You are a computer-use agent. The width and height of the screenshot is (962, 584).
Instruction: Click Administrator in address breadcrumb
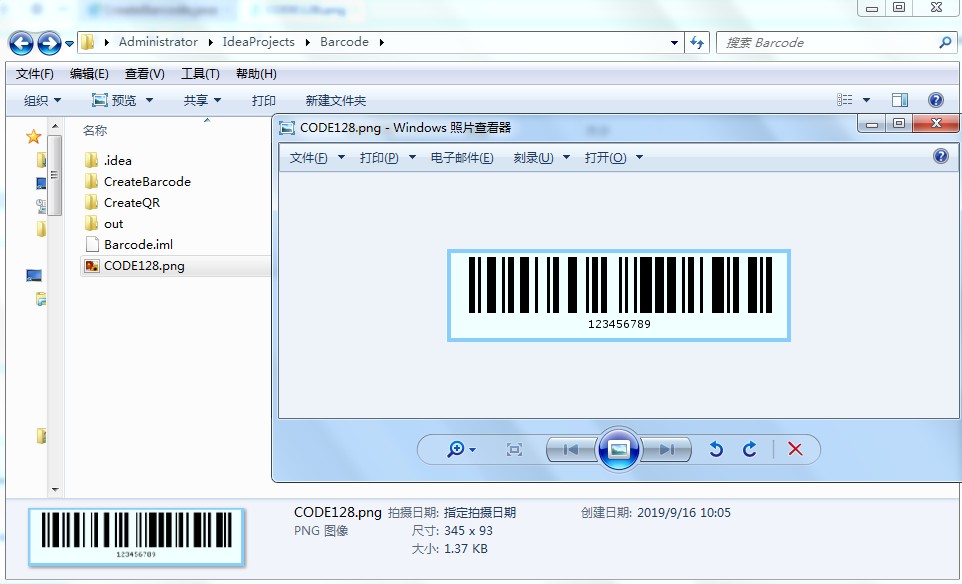(158, 42)
